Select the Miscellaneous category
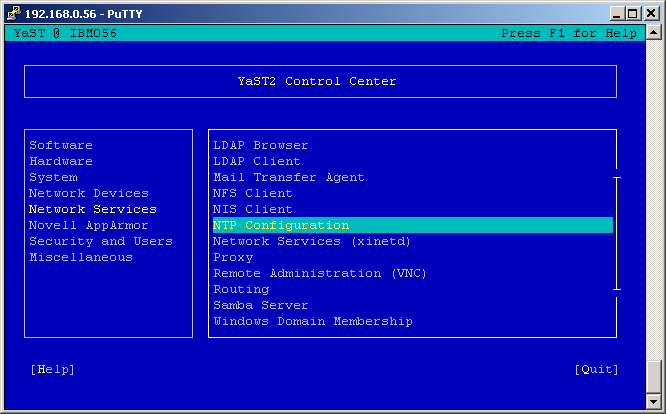 click(81, 257)
